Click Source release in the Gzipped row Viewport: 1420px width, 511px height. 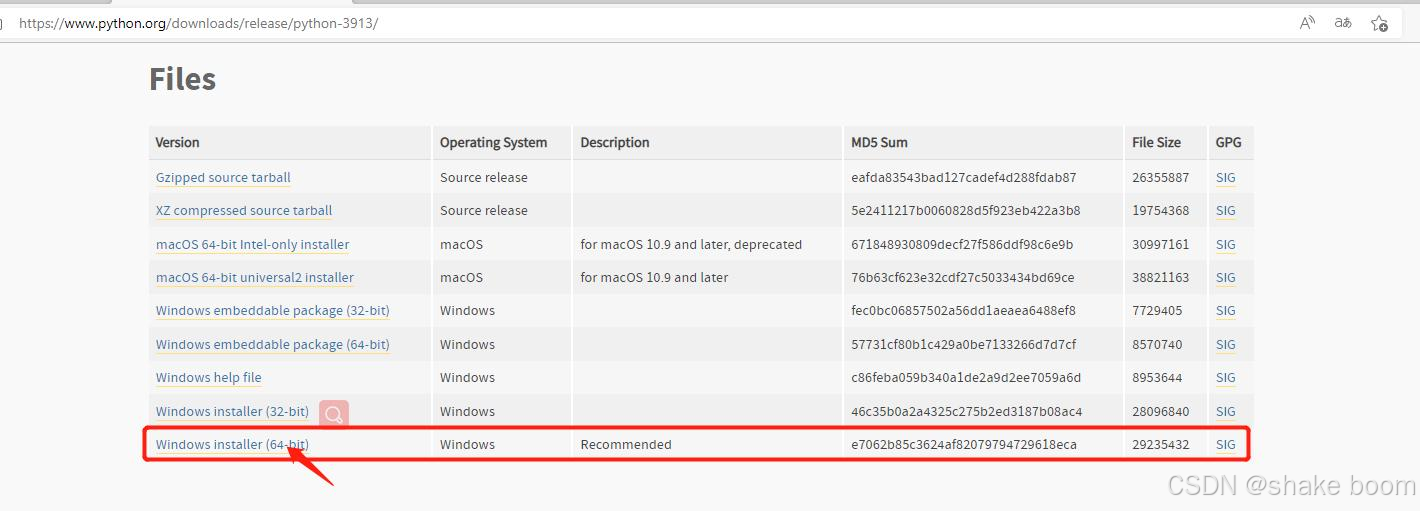click(484, 178)
